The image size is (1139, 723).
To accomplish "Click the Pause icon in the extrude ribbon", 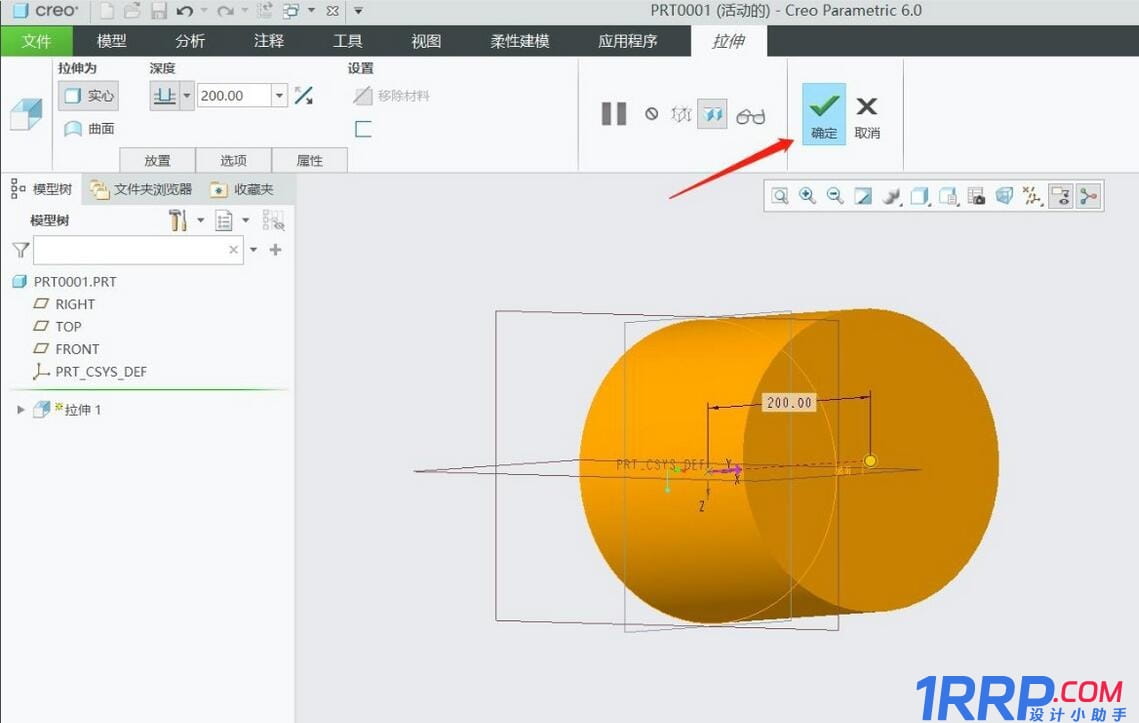I will [x=613, y=113].
